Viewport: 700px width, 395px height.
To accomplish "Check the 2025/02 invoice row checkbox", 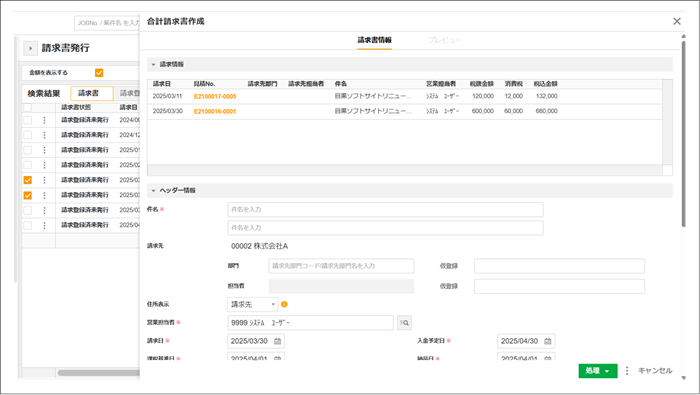I will point(28,165).
